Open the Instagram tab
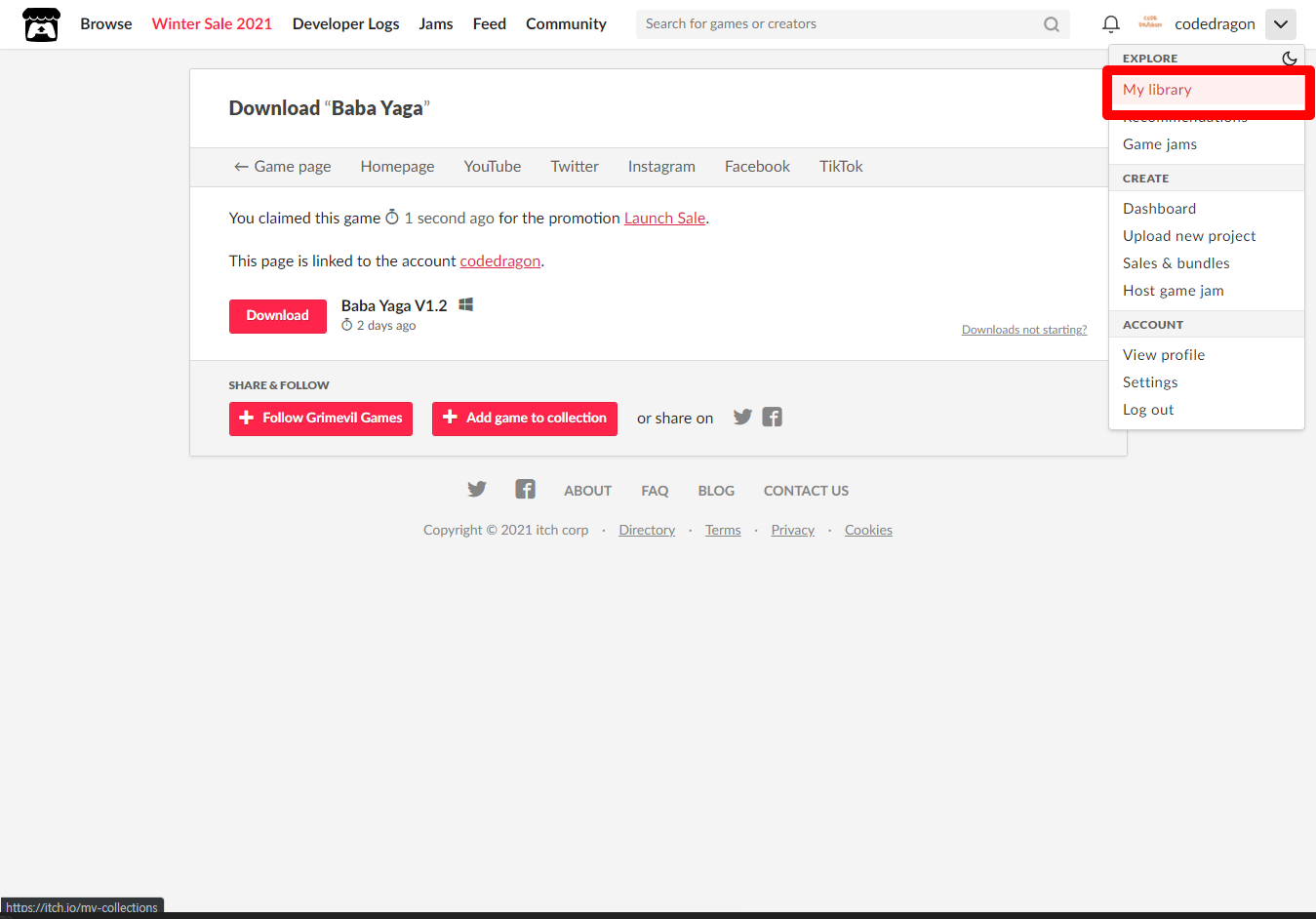The height and width of the screenshot is (919, 1316). click(661, 167)
